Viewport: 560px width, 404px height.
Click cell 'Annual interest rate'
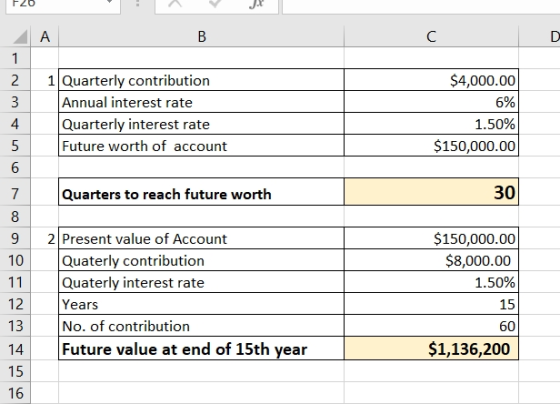201,102
